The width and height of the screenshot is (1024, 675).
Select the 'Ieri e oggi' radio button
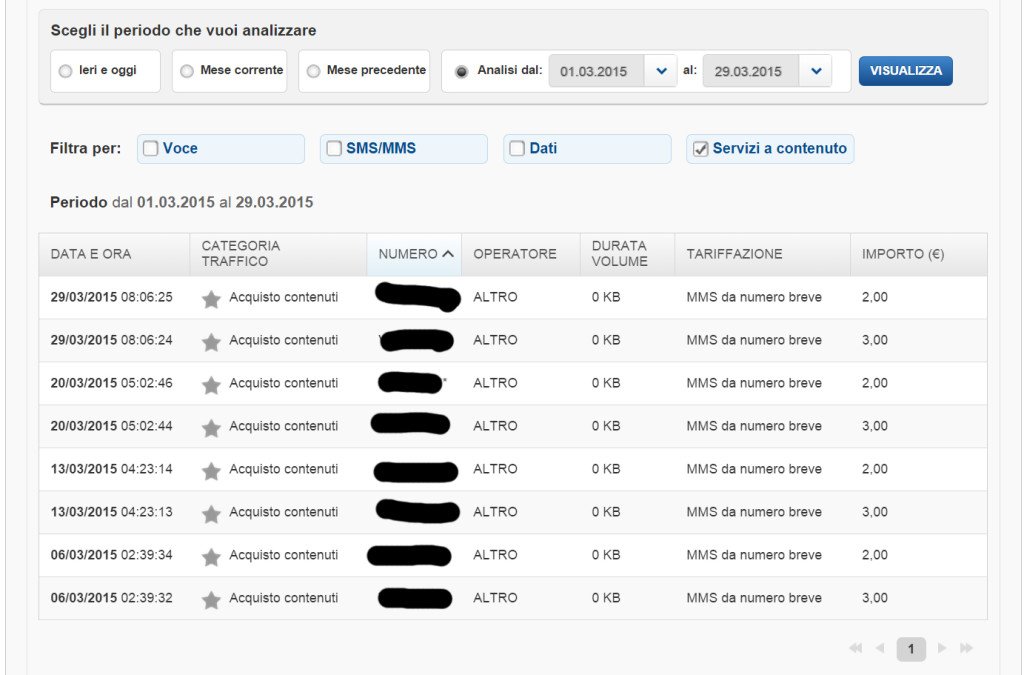tap(66, 71)
